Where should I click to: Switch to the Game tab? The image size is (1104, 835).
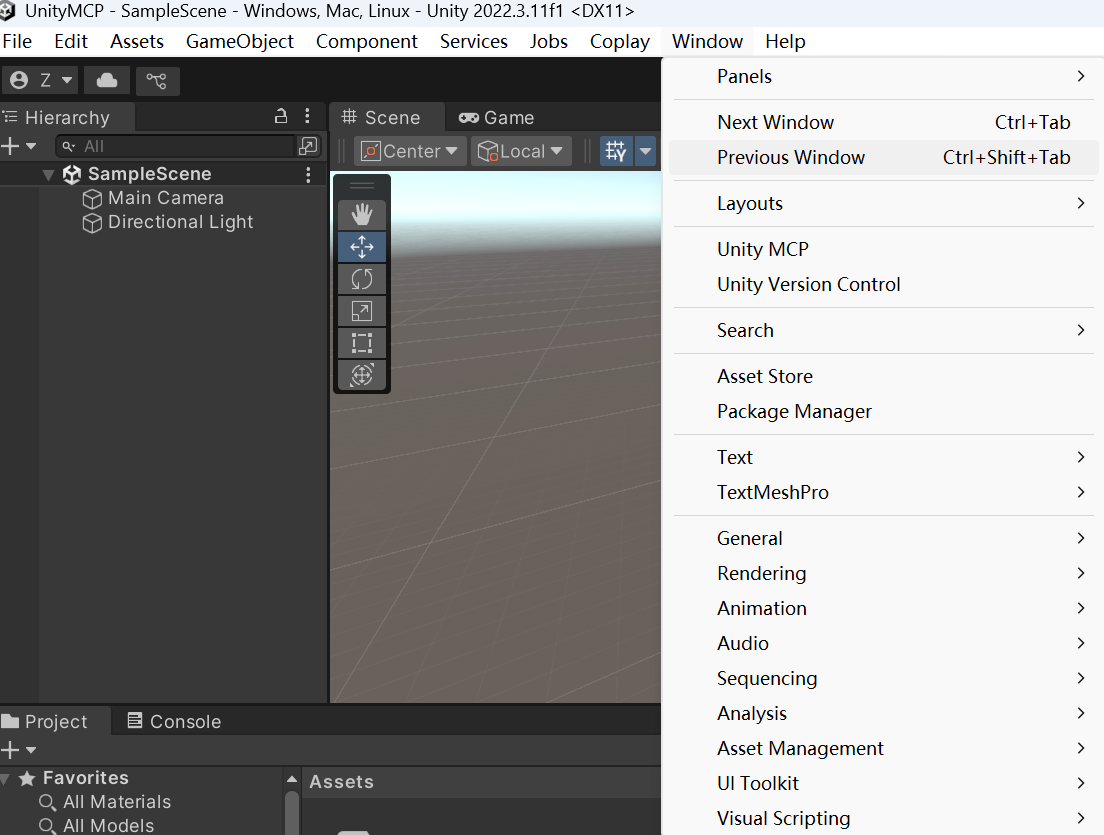496,118
